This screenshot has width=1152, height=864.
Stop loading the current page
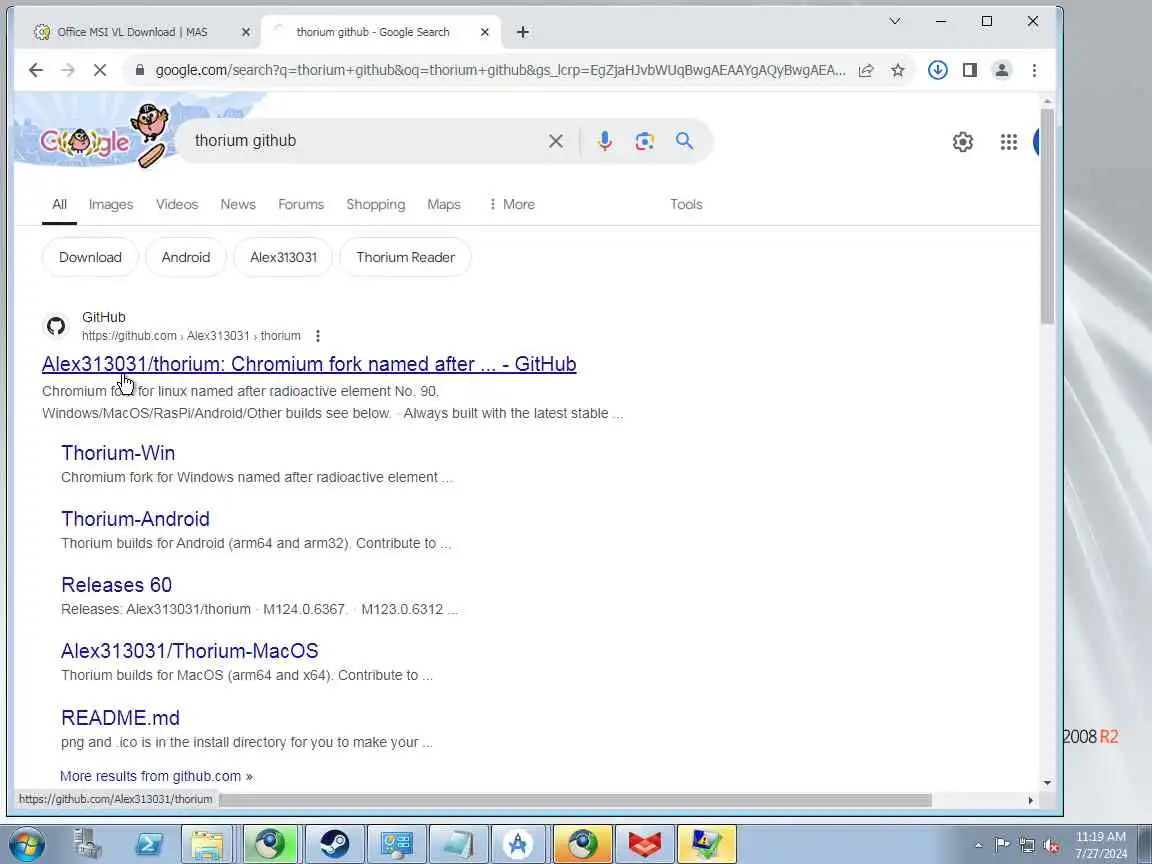[x=100, y=70]
